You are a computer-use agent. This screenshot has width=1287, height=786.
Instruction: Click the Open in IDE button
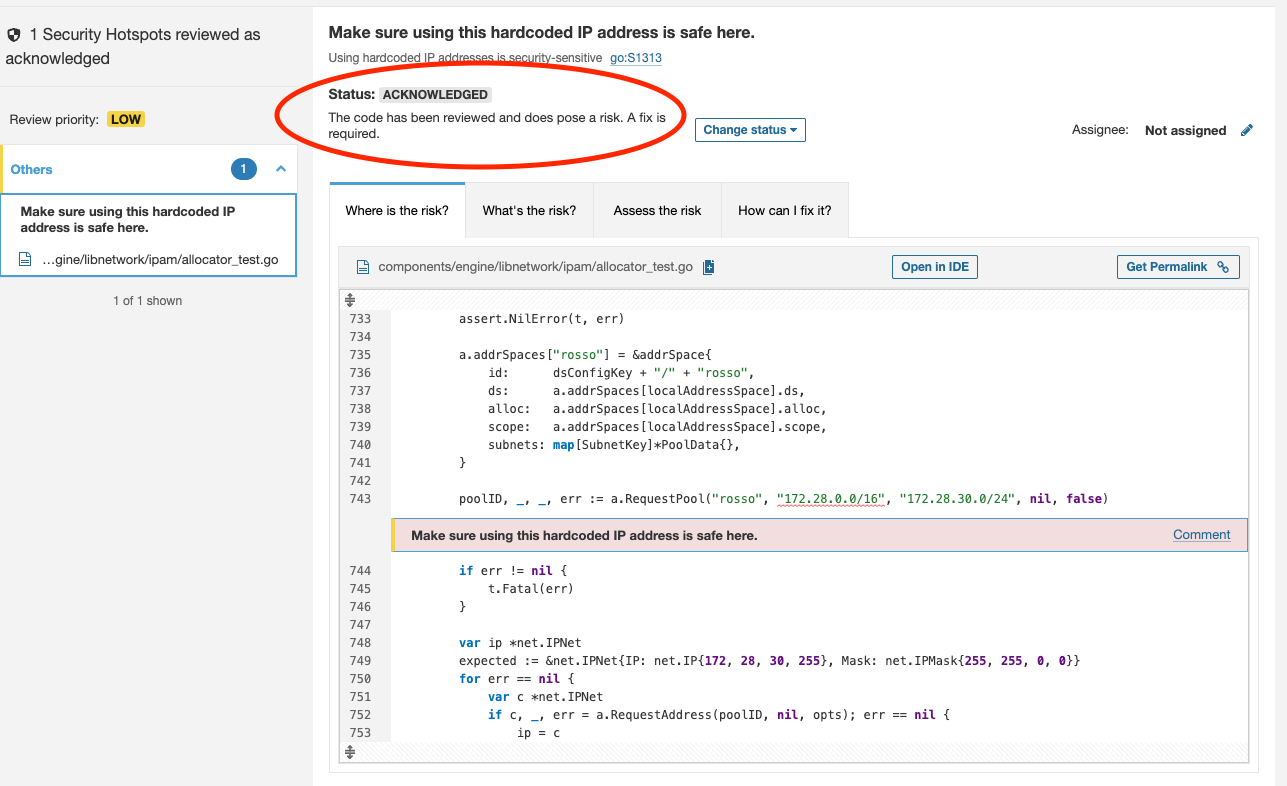pos(935,267)
